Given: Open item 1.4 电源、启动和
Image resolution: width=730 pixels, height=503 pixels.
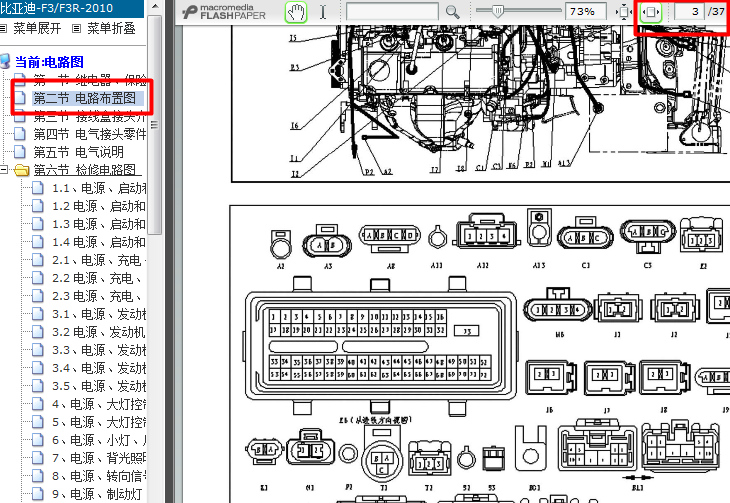Looking at the screenshot, I should (99, 242).
